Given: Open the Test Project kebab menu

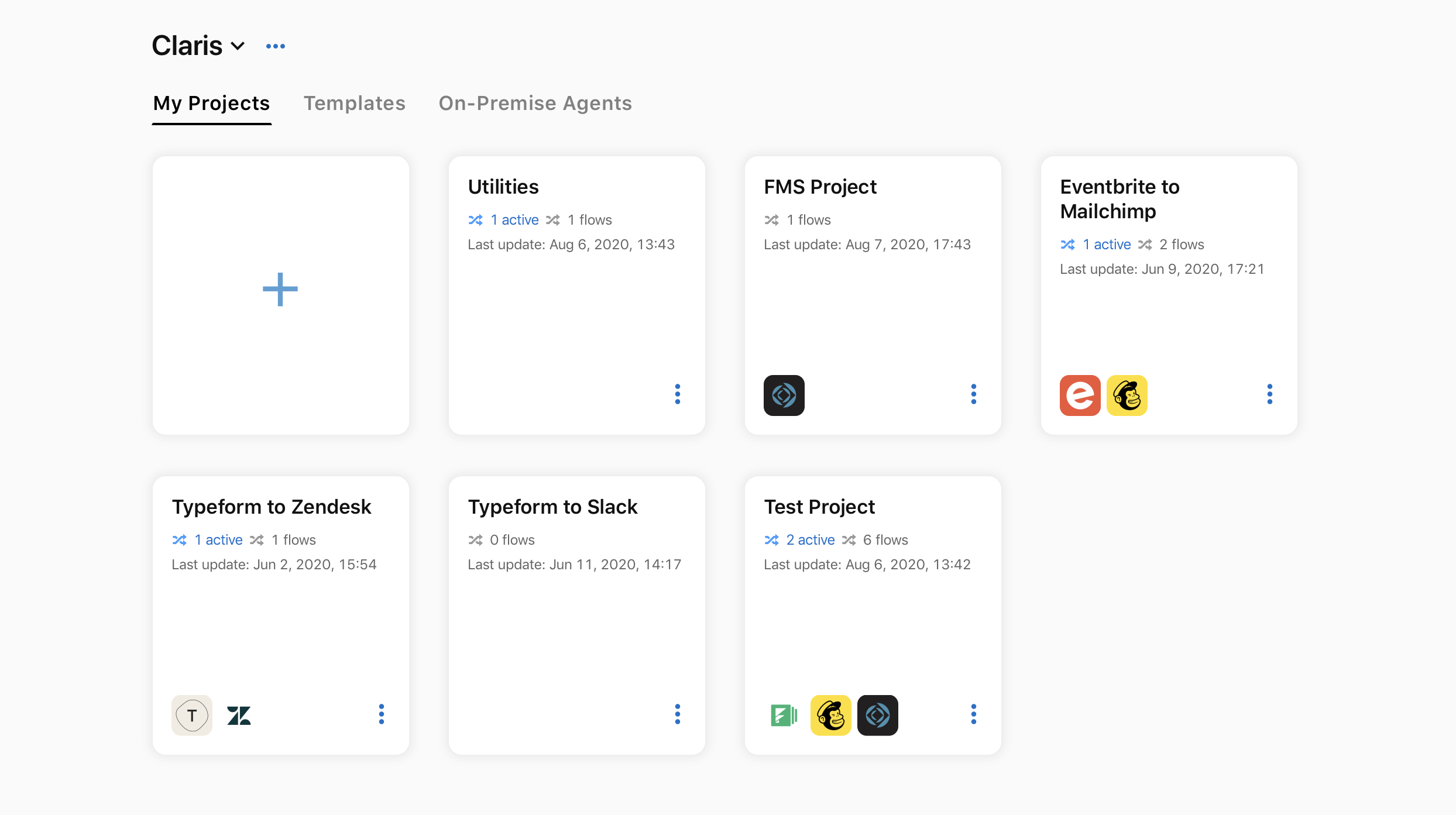Looking at the screenshot, I should (x=973, y=714).
